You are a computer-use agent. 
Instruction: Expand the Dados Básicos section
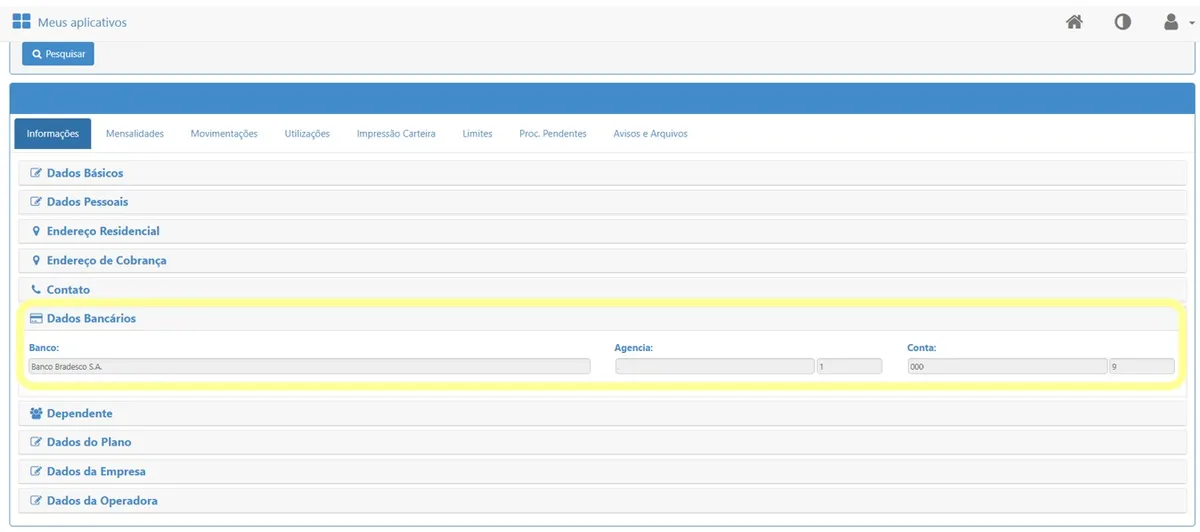point(85,173)
